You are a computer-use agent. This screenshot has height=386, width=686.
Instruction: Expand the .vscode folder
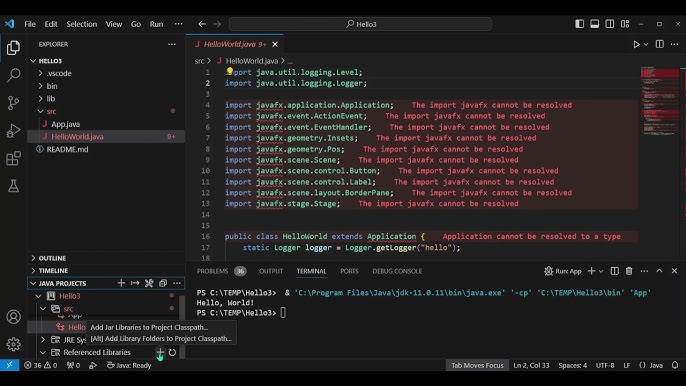pyautogui.click(x=59, y=73)
